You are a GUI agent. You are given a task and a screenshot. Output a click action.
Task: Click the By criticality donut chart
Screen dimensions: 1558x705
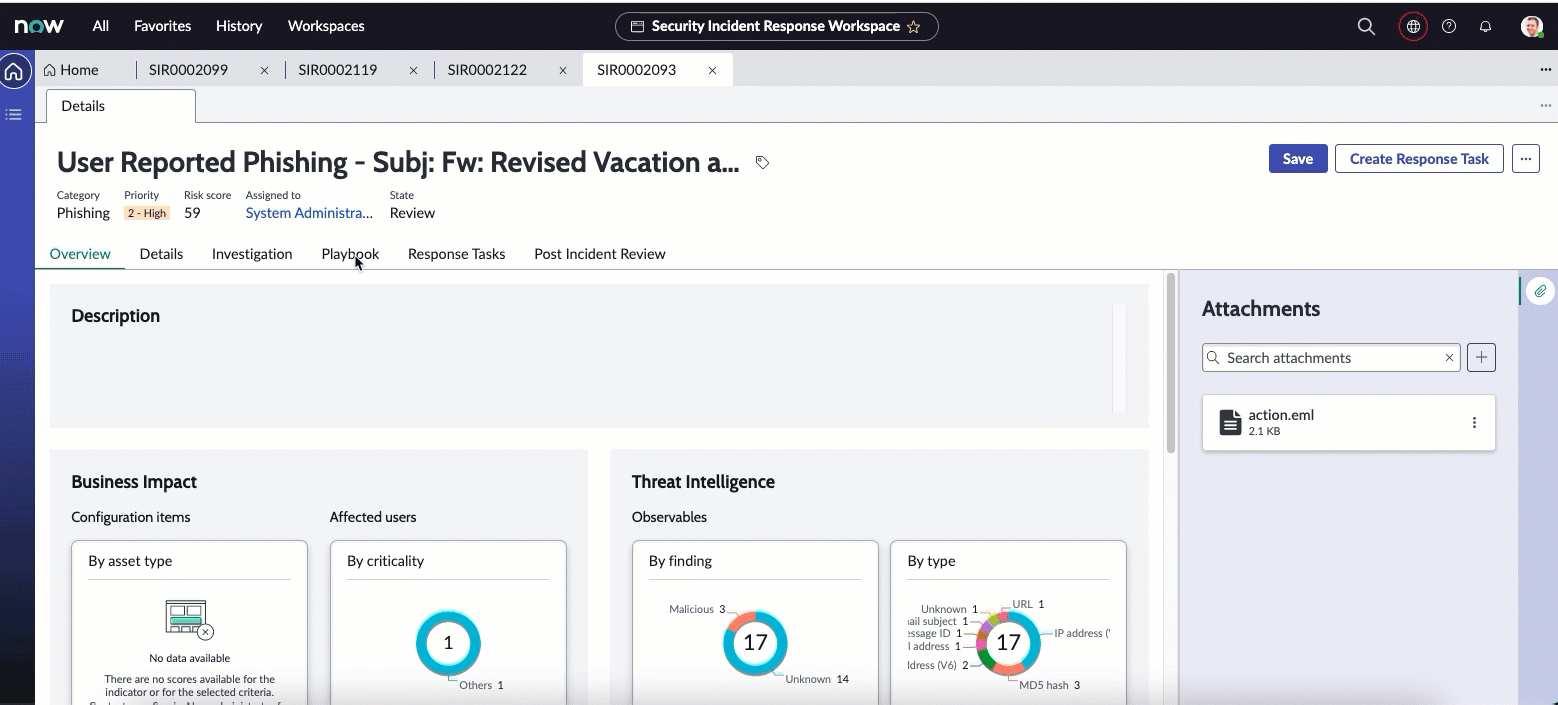(x=448, y=643)
